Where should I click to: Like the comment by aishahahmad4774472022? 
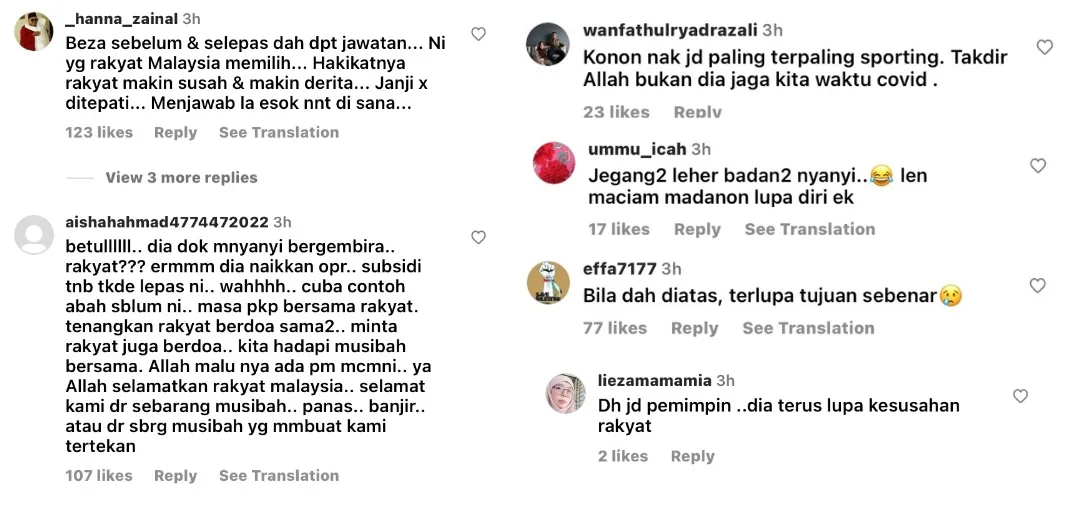tap(478, 238)
